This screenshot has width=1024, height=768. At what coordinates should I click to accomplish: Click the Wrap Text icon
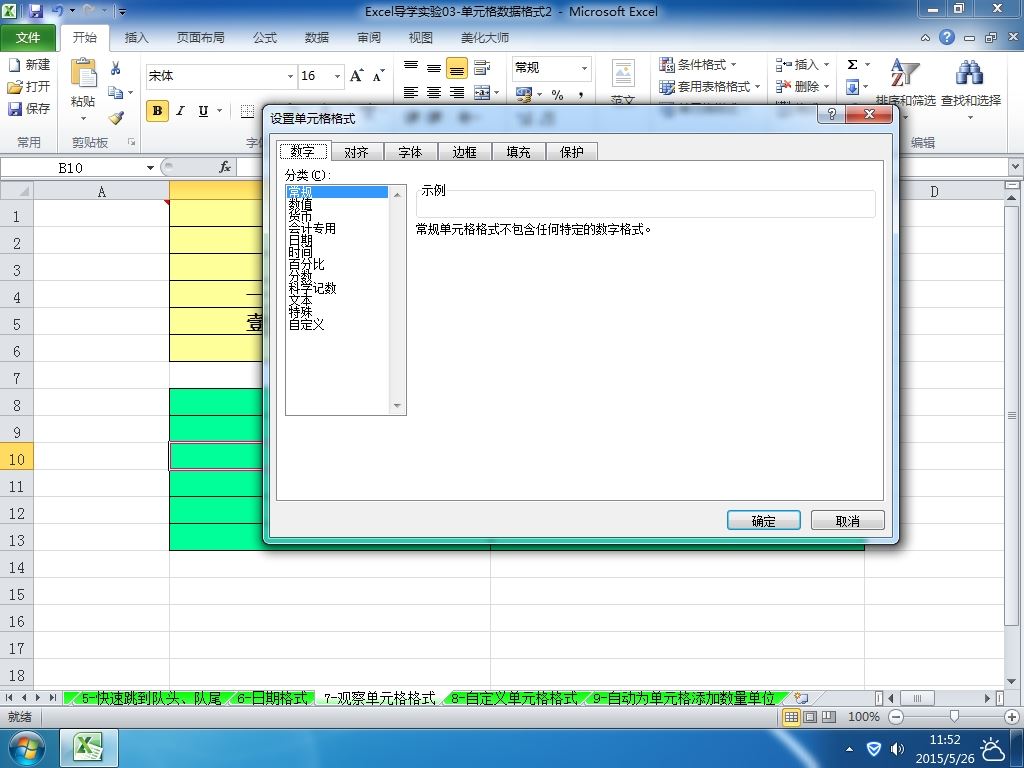[482, 67]
